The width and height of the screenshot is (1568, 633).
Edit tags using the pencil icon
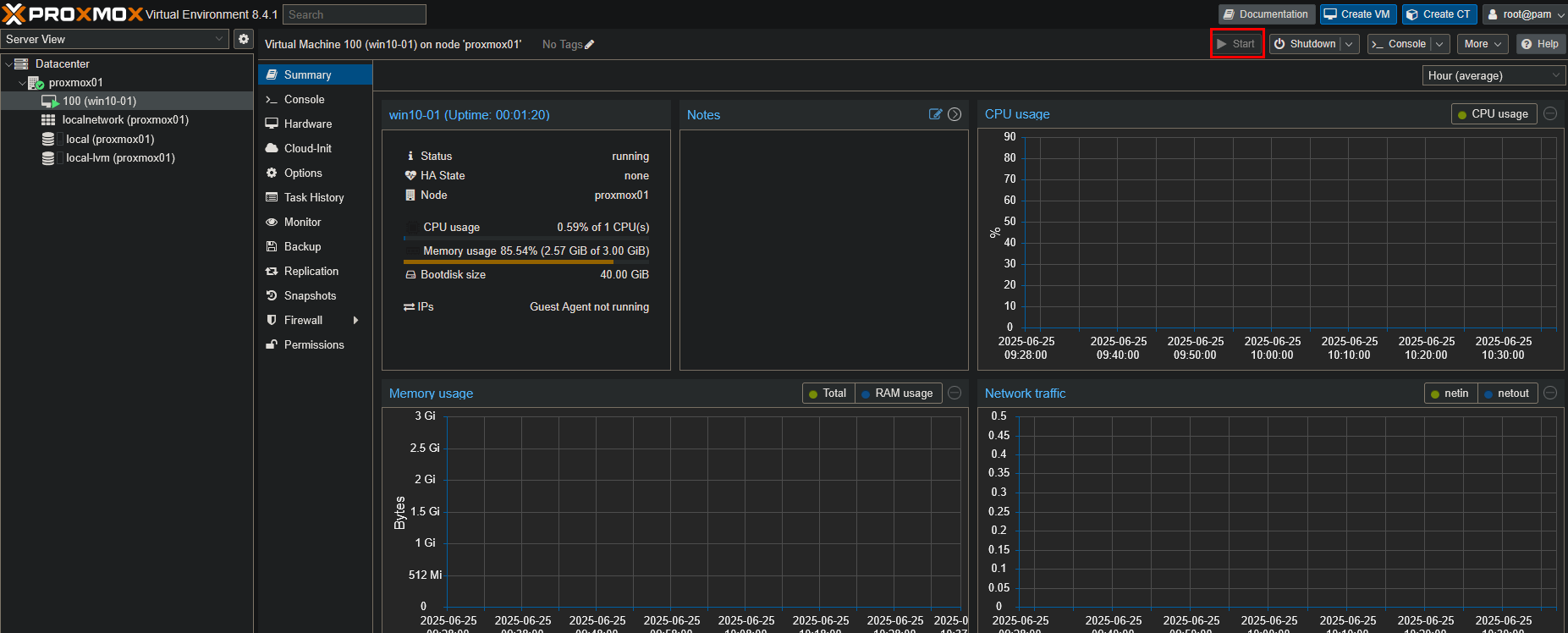(x=590, y=45)
